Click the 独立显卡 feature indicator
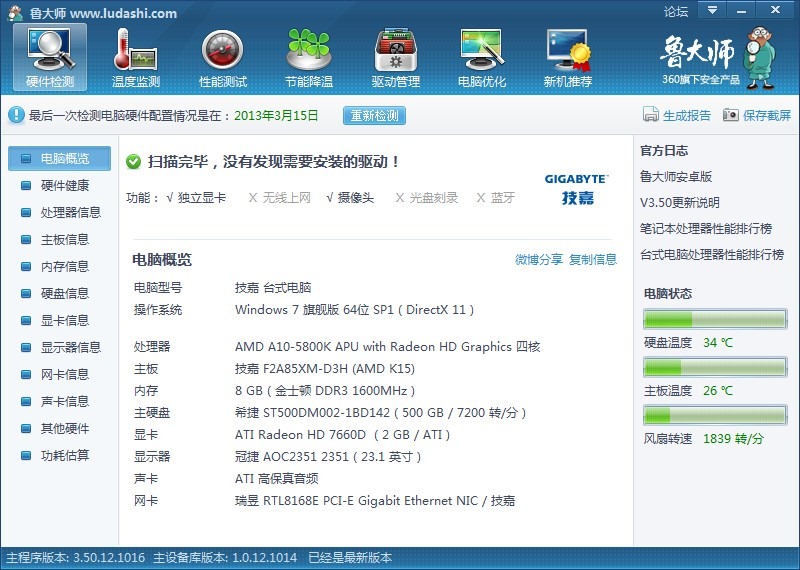Screen dimensions: 800x570 pyautogui.click(x=196, y=197)
